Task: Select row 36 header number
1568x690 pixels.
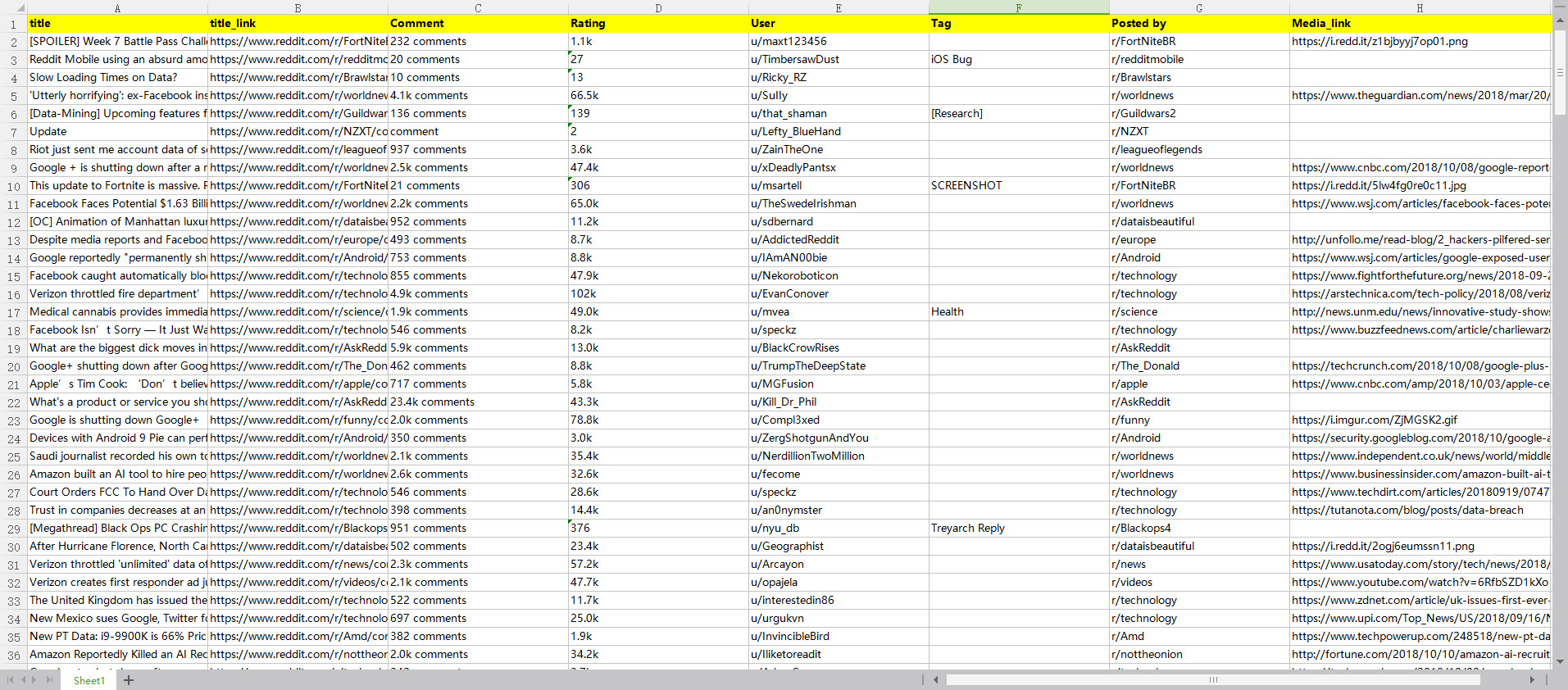Action: (x=13, y=655)
